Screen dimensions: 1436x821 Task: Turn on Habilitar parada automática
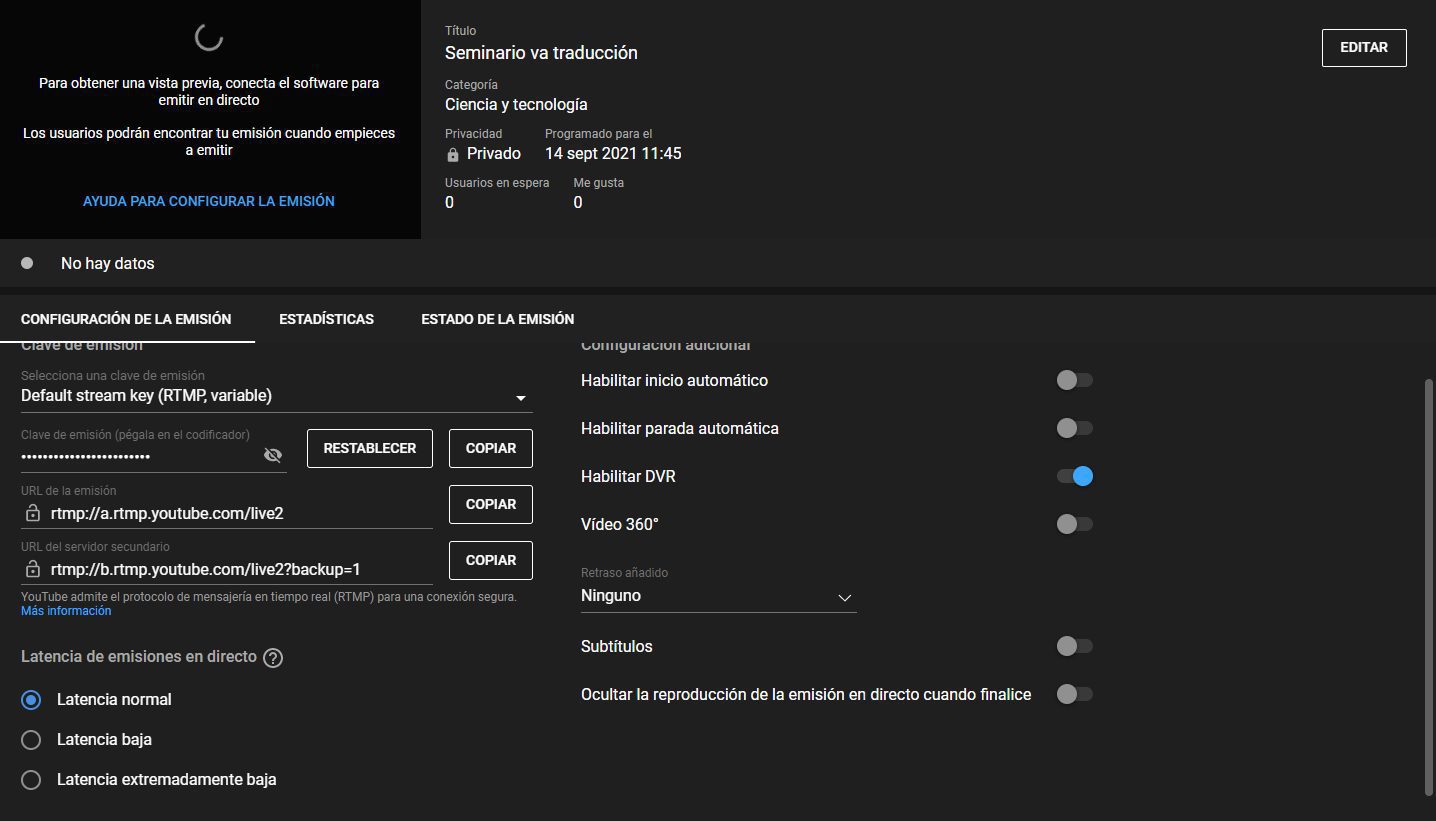click(1074, 428)
